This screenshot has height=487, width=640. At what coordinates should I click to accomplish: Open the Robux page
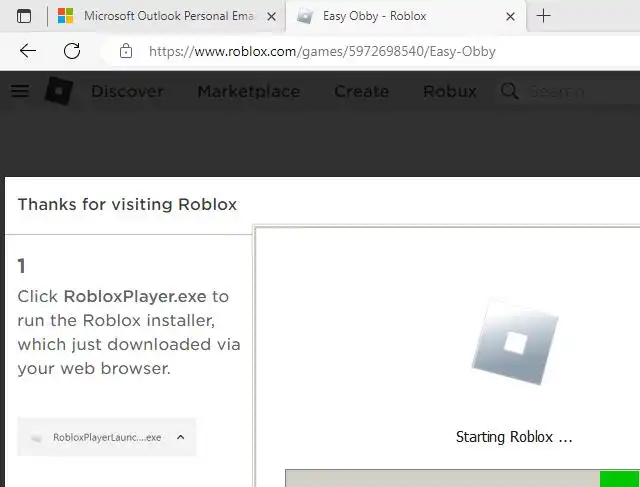pyautogui.click(x=450, y=91)
